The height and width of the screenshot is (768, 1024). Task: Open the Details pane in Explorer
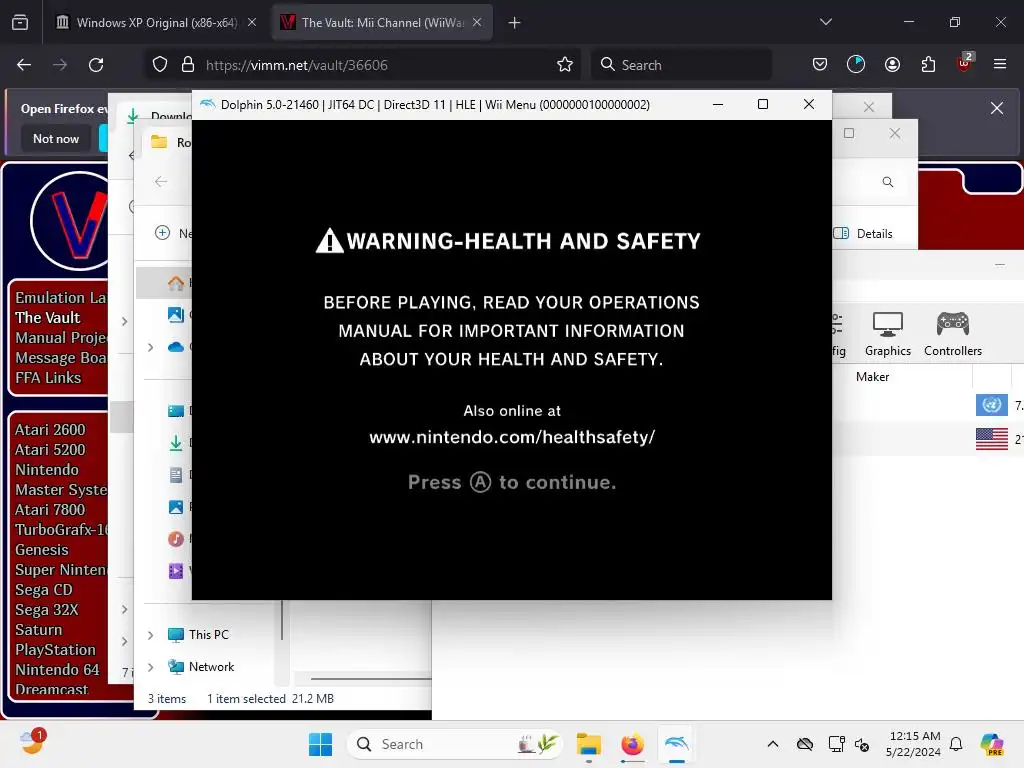coord(863,233)
